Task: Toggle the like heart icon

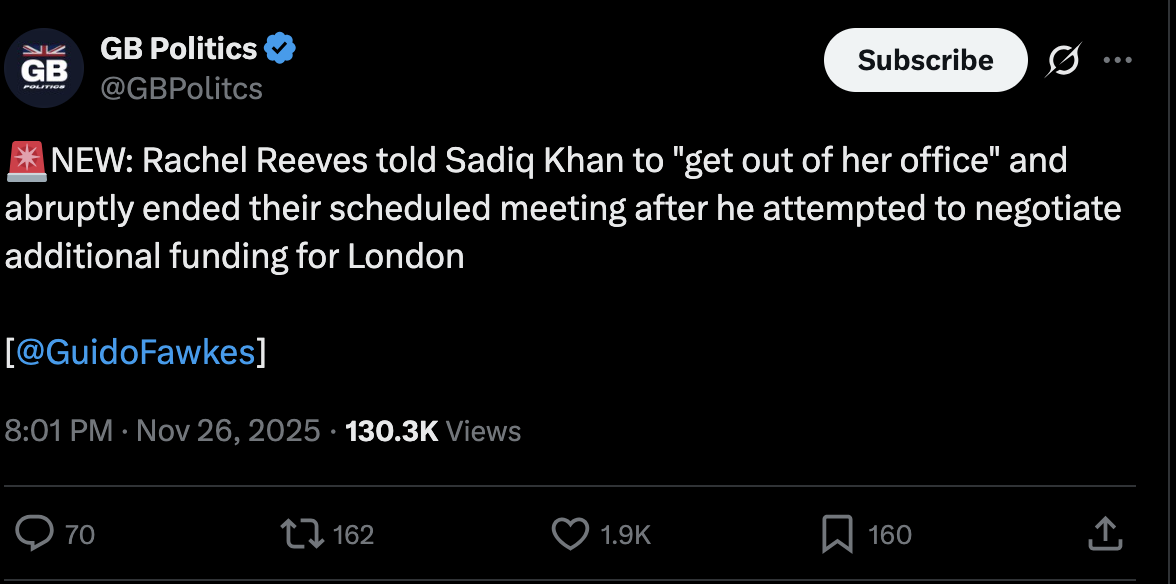Action: point(570,534)
